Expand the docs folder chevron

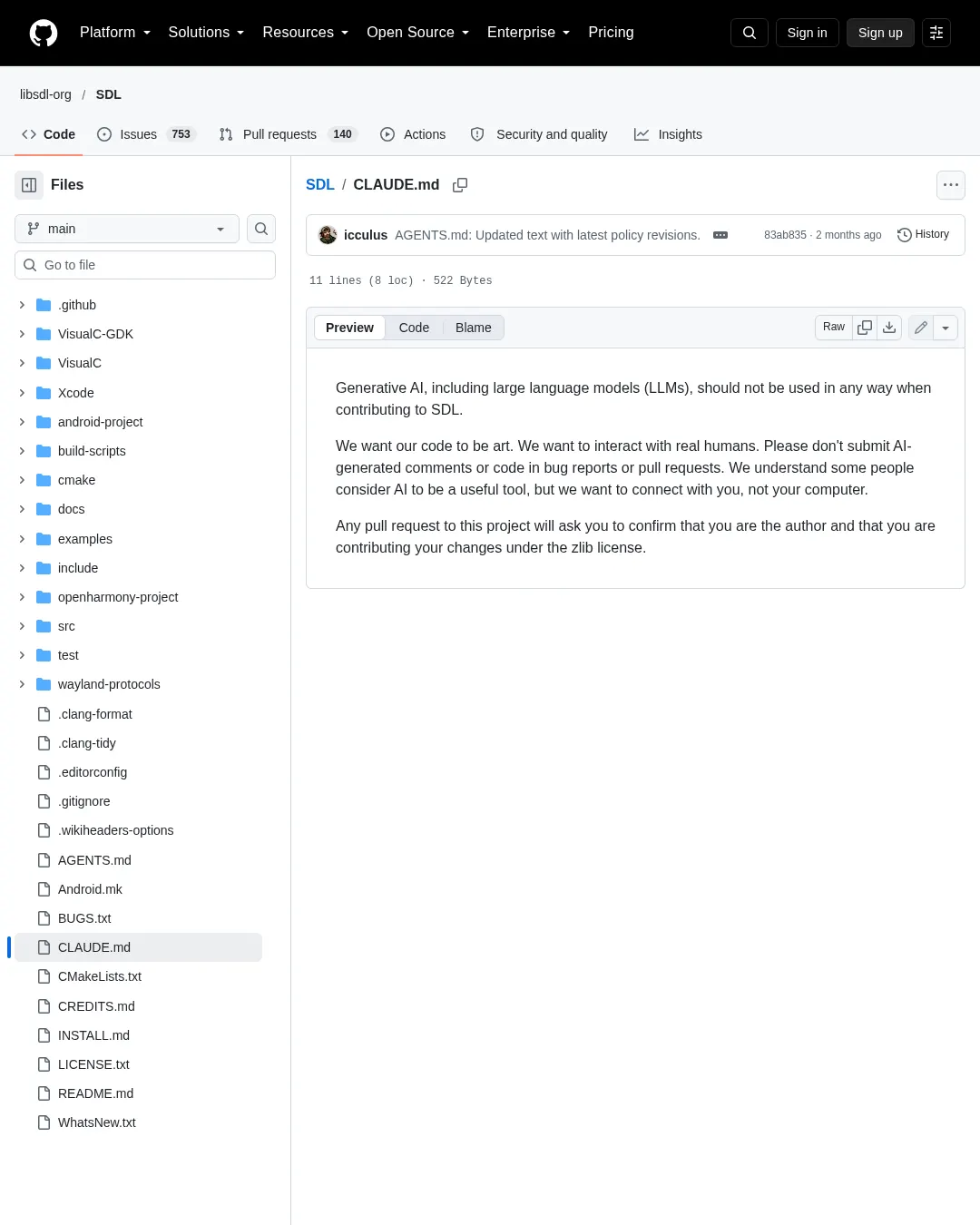22,509
